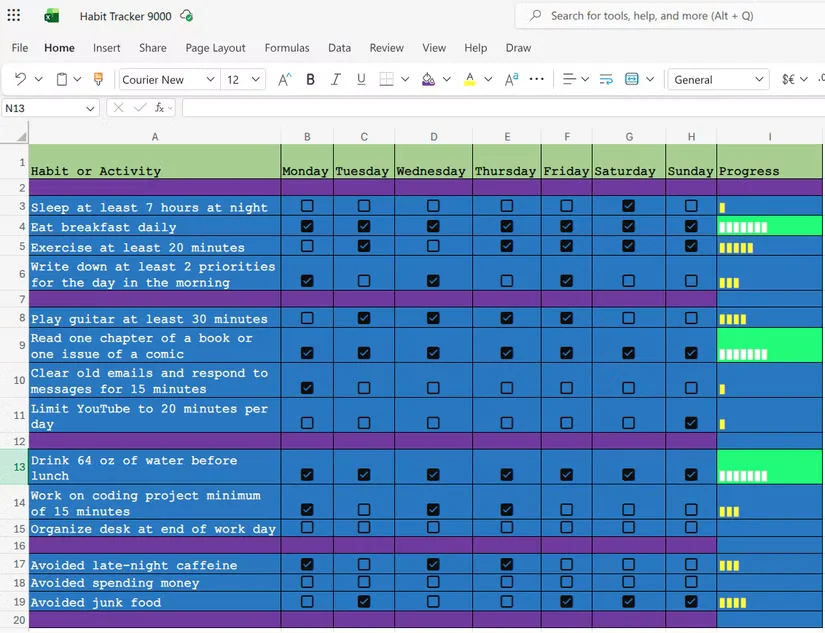Select column I header
Image resolution: width=825 pixels, height=633 pixels.
click(769, 137)
